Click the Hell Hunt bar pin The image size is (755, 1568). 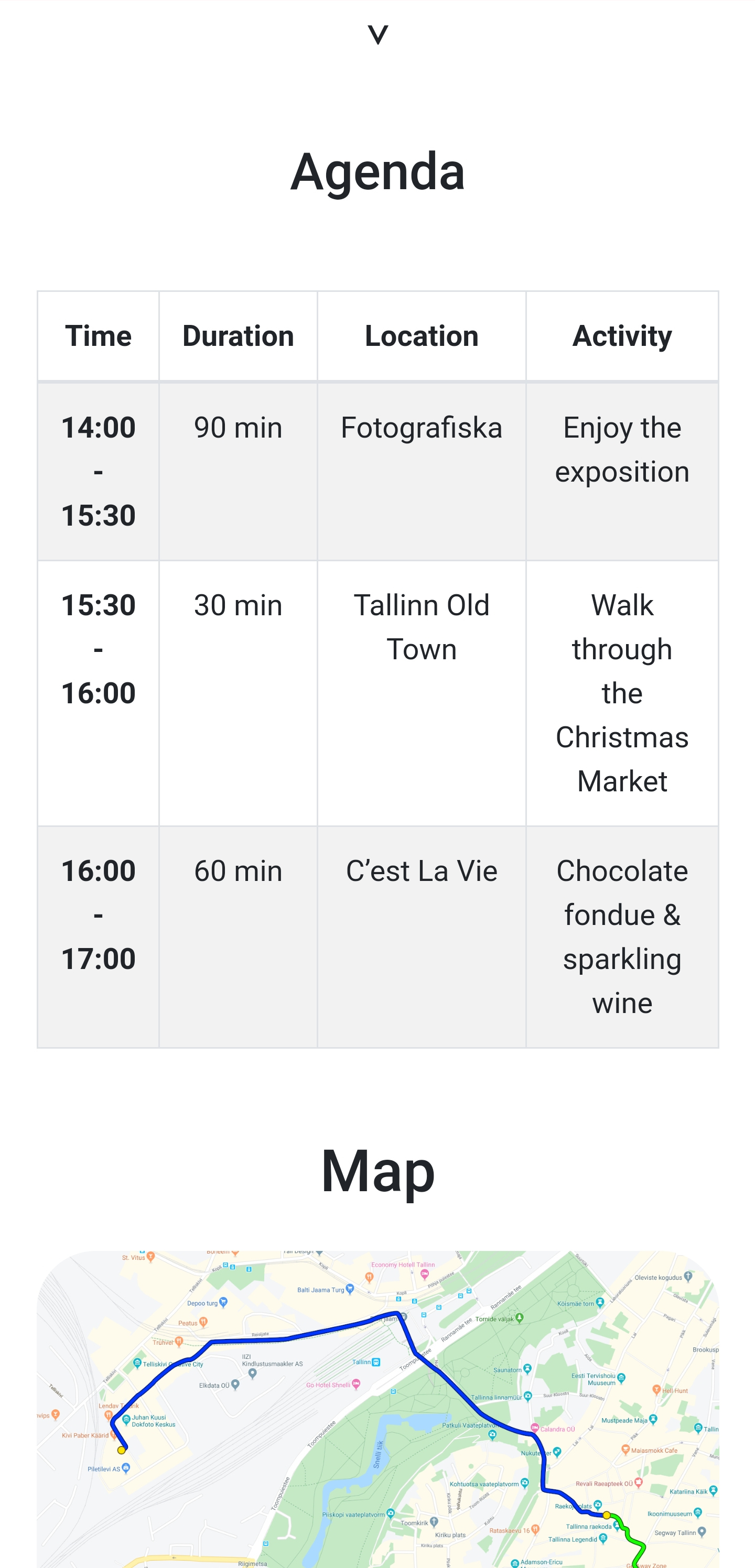656,1389
